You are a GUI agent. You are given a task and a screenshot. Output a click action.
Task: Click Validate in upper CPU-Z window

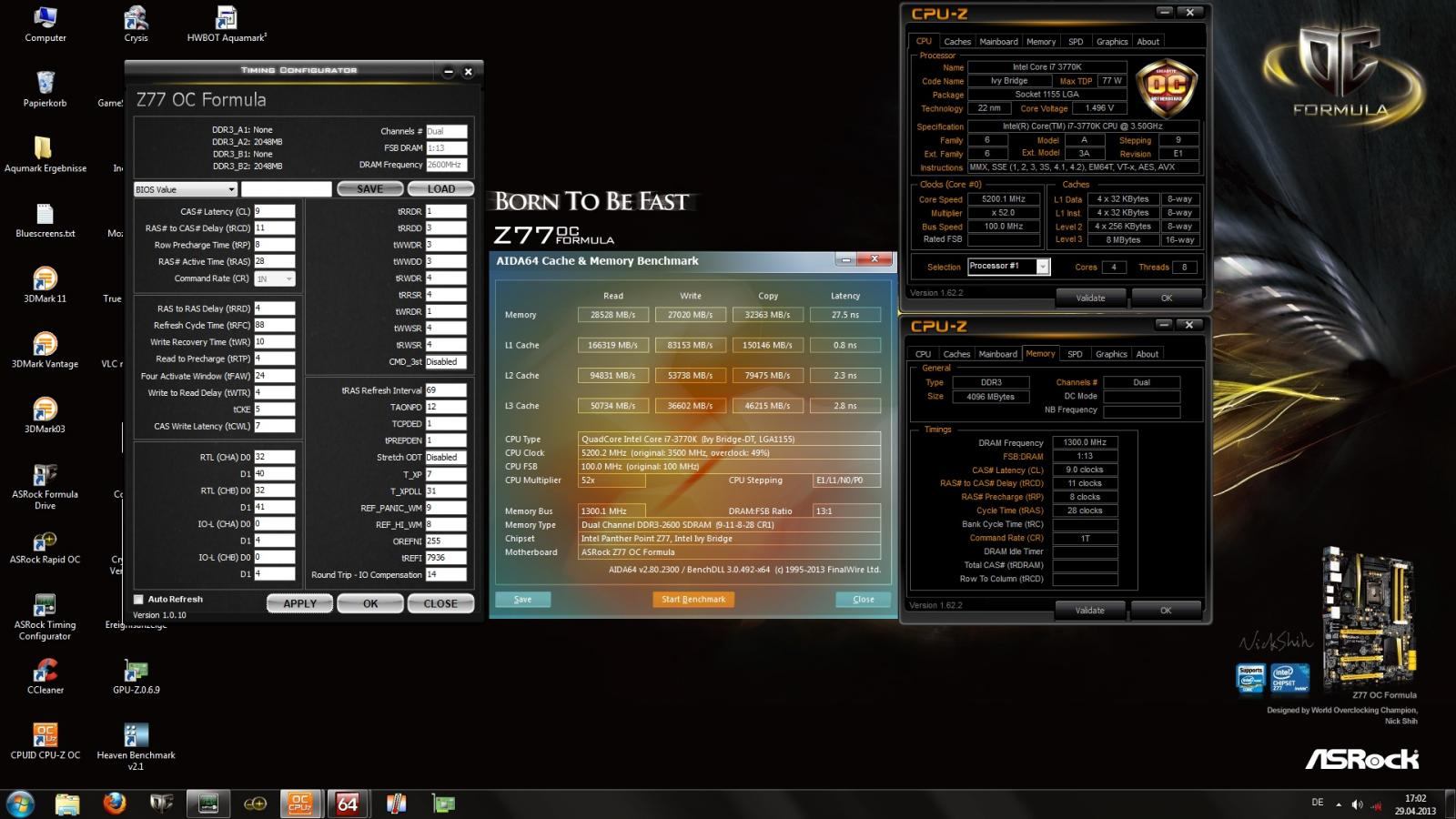(x=1090, y=298)
